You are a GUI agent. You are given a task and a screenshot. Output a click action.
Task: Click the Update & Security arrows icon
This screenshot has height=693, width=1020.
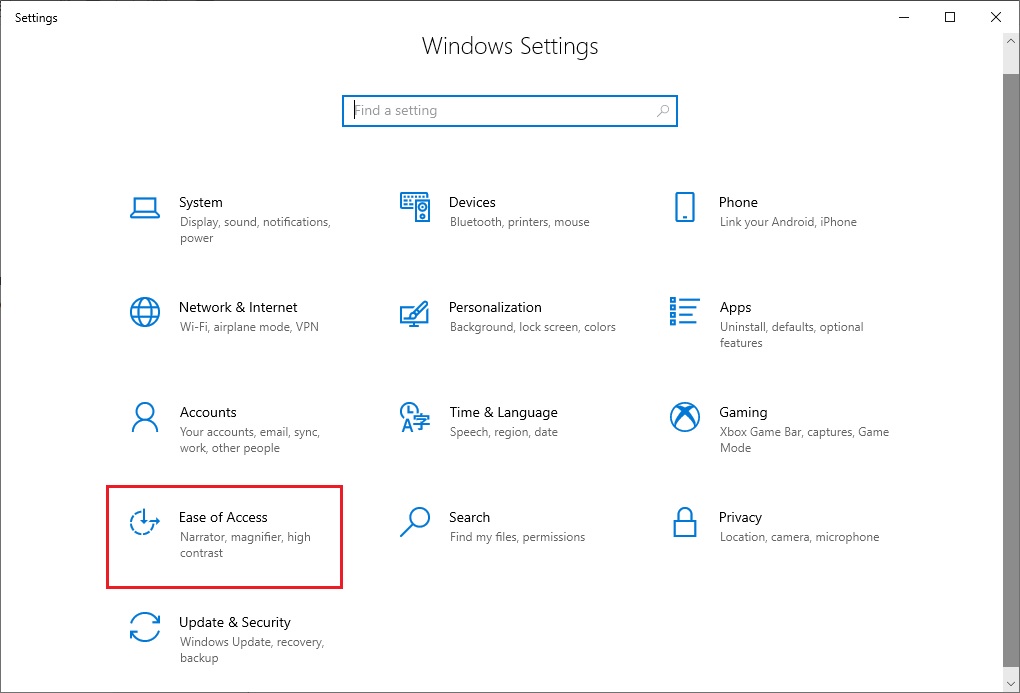(x=145, y=627)
